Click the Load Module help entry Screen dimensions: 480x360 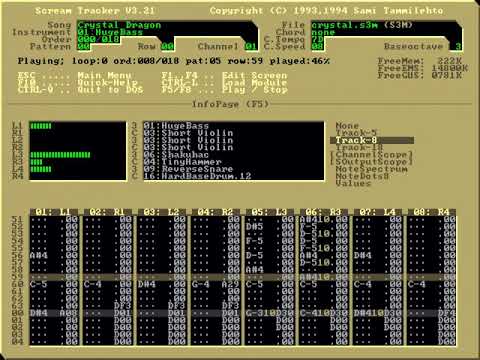(x=255, y=83)
